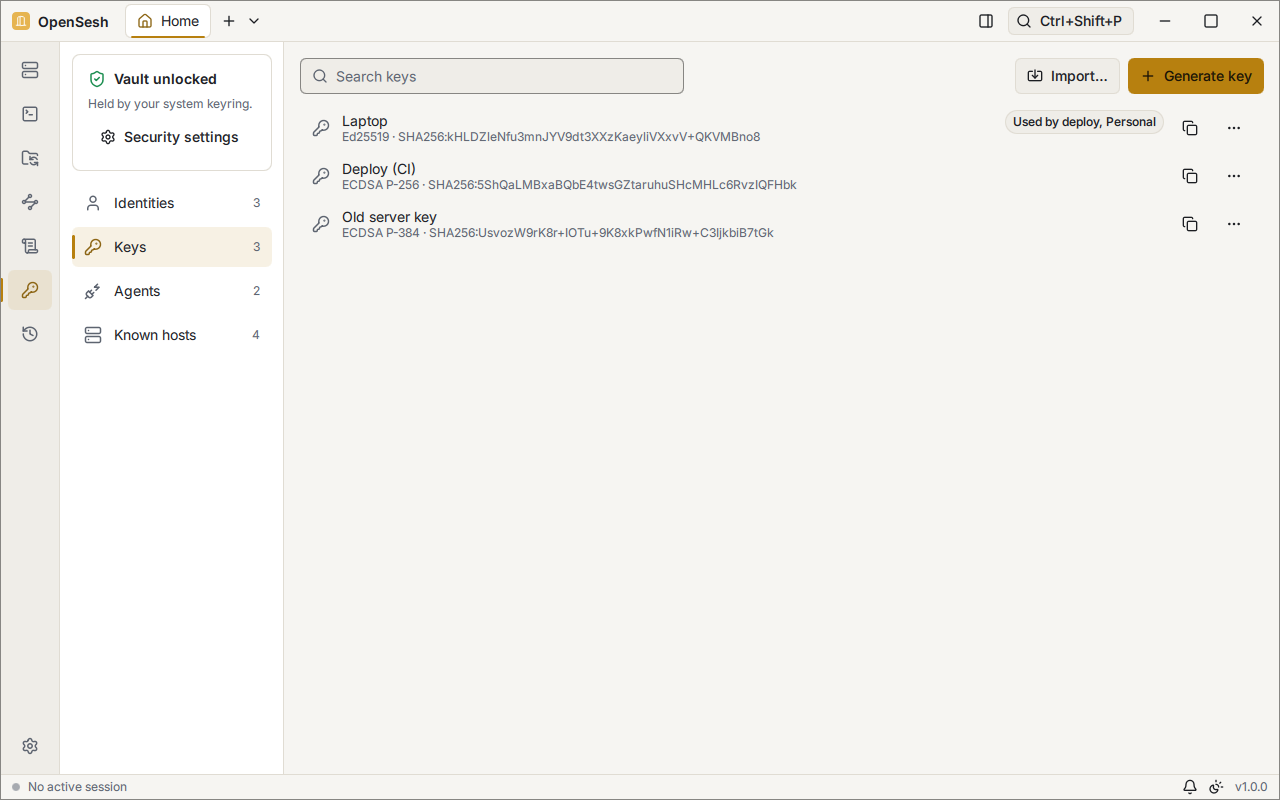This screenshot has width=1280, height=800.
Task: Focus the Search keys field
Action: pyautogui.click(x=492, y=76)
